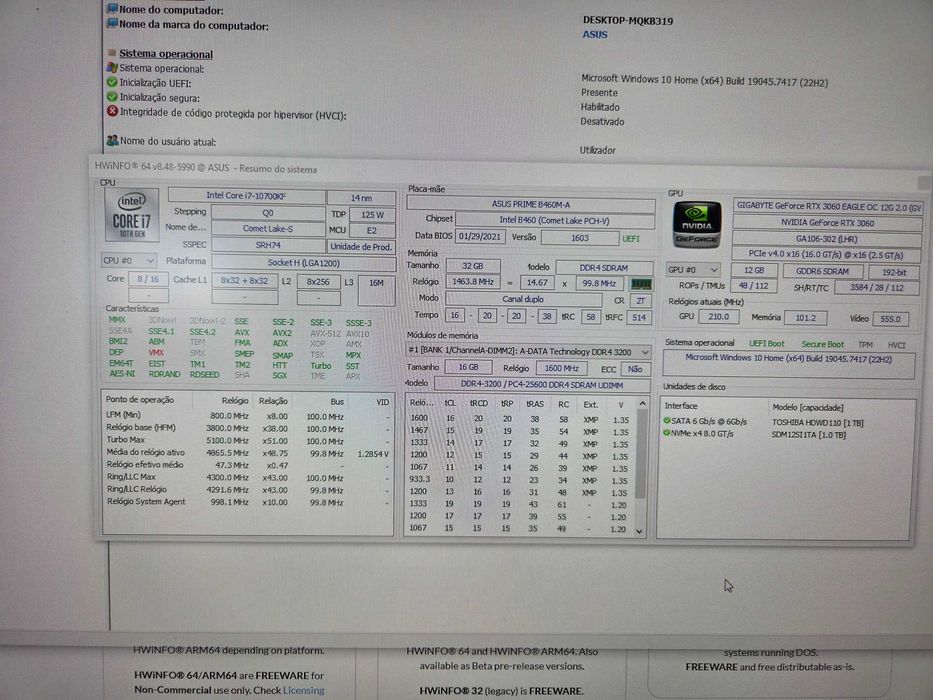This screenshot has width=933, height=700.
Task: Click the 8 / 16 core count field
Action: tap(148, 279)
